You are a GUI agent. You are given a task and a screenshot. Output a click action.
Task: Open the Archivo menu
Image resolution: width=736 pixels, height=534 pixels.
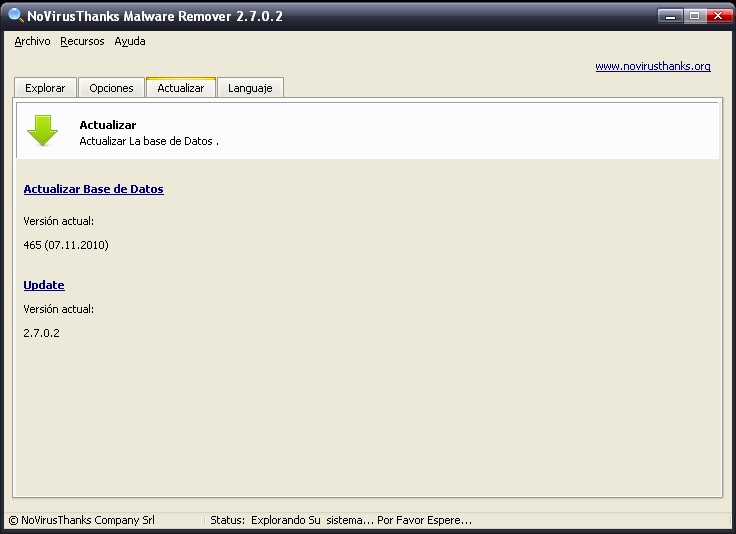coord(32,41)
